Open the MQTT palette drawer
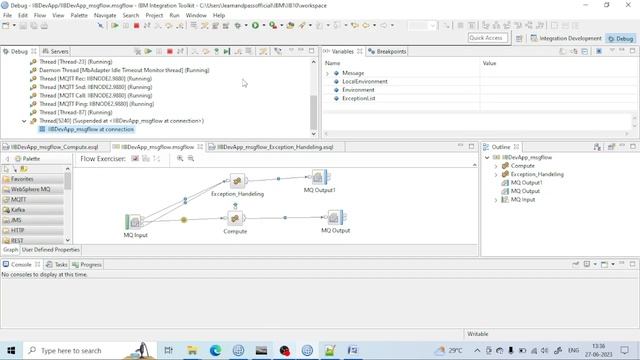 (33, 200)
